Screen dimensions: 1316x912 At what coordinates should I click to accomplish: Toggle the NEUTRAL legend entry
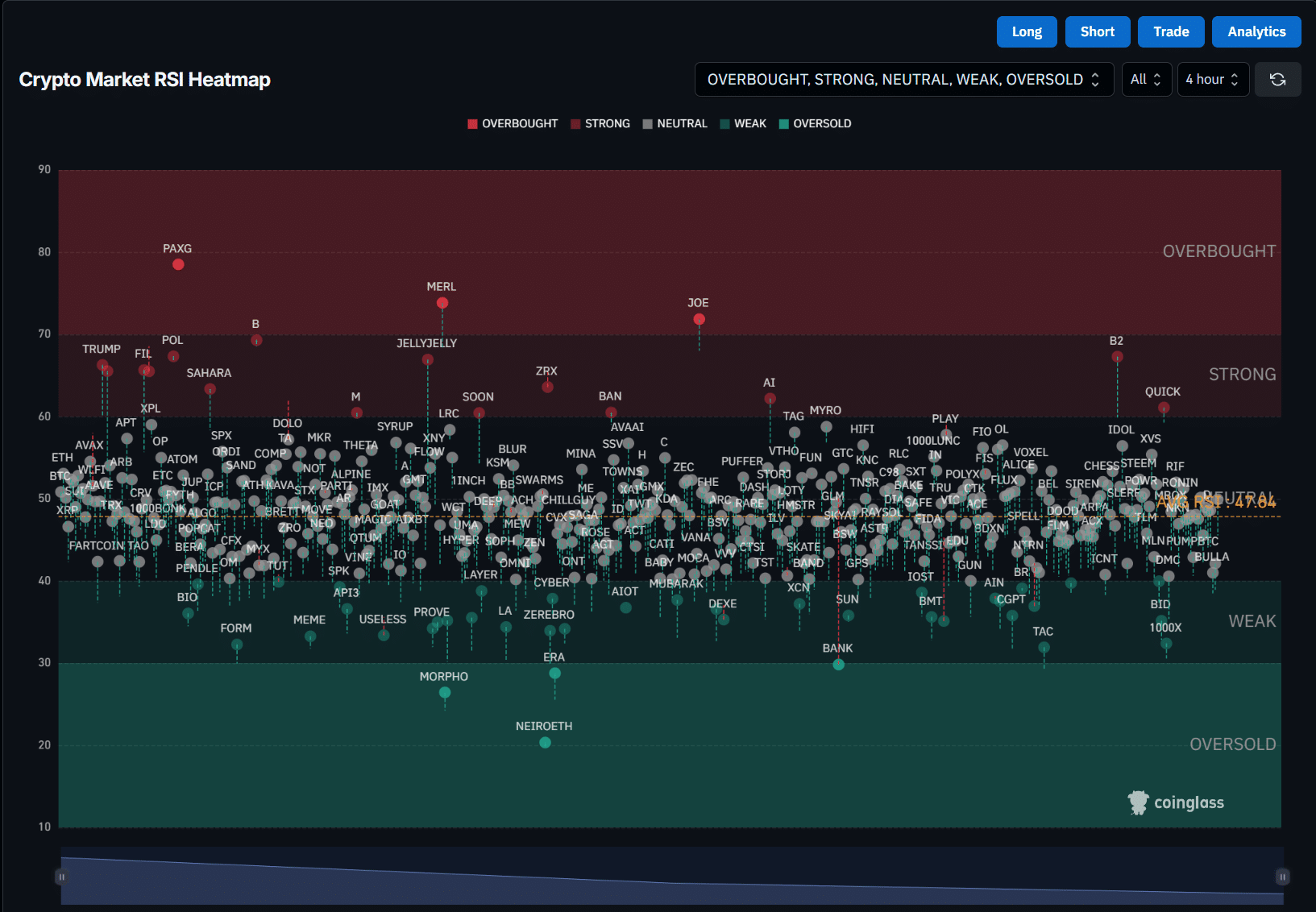(x=675, y=123)
